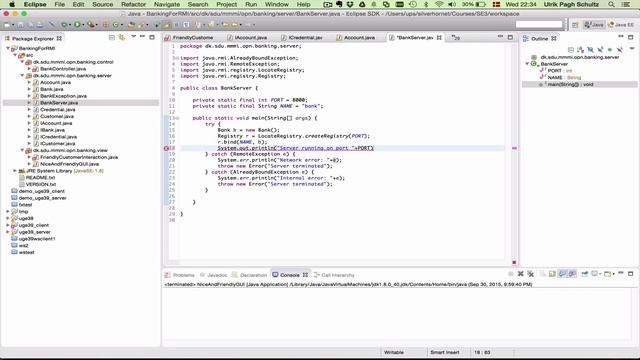Click Pin Console icon
This screenshot has width=640, height=360.
click(x=585, y=274)
